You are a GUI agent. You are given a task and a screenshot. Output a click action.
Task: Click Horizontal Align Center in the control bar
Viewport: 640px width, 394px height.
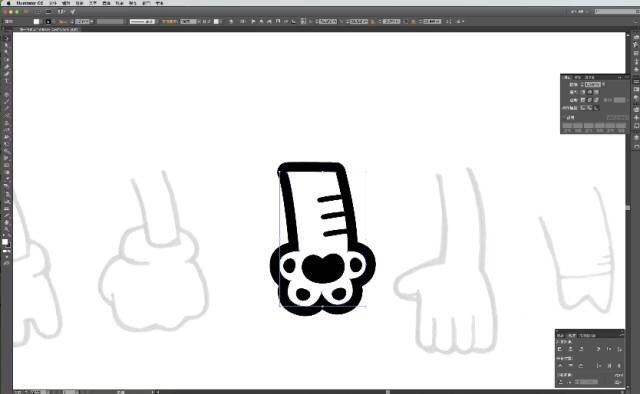(261, 21)
